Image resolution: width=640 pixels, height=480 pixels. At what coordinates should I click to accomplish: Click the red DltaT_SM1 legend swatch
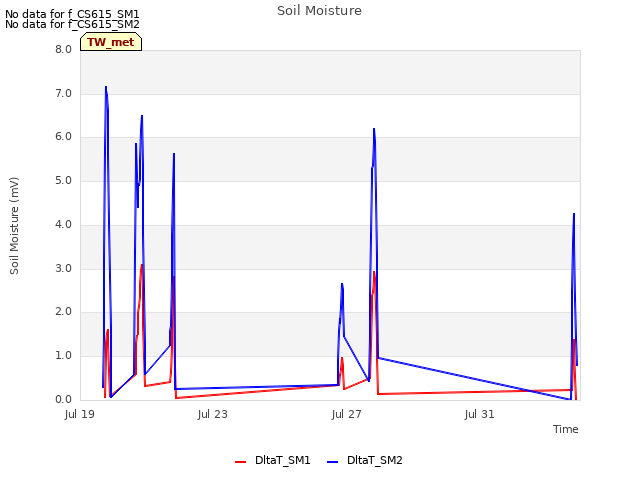[240, 462]
